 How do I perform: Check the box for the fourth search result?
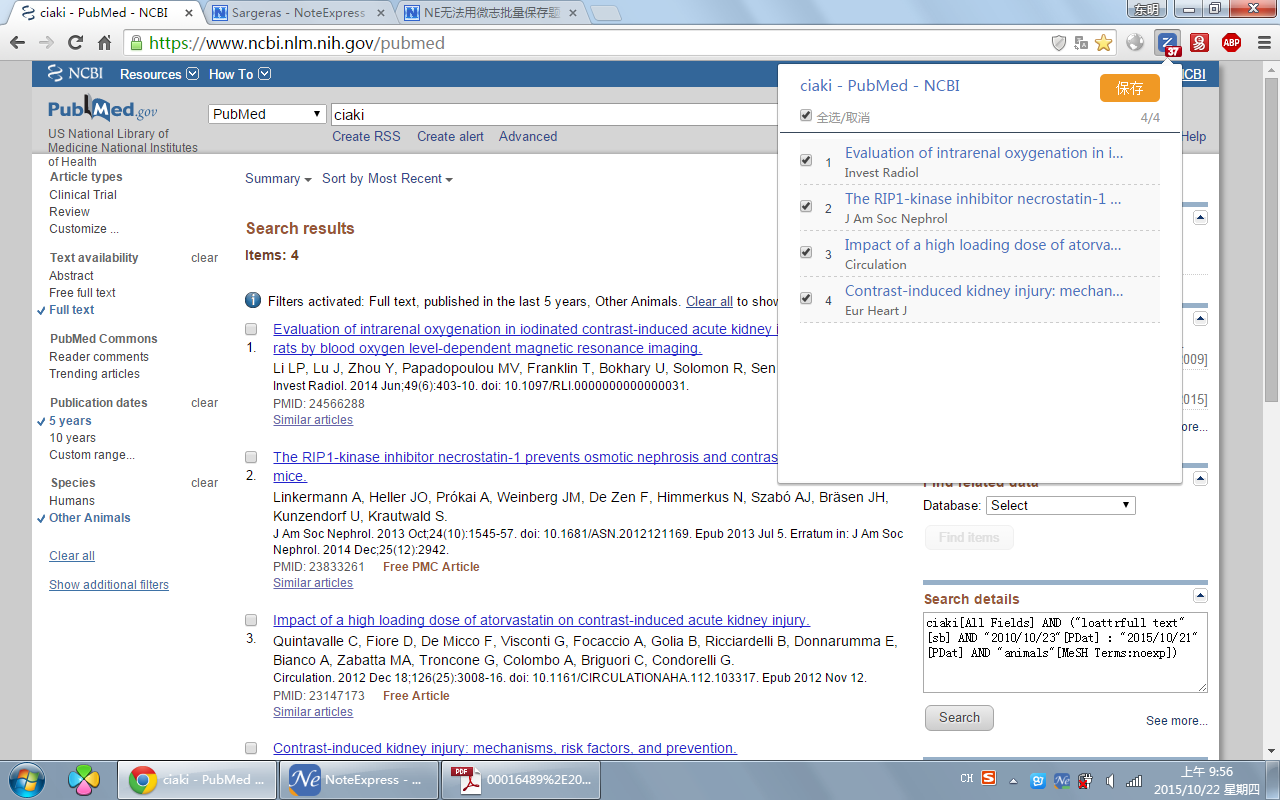pyautogui.click(x=251, y=748)
